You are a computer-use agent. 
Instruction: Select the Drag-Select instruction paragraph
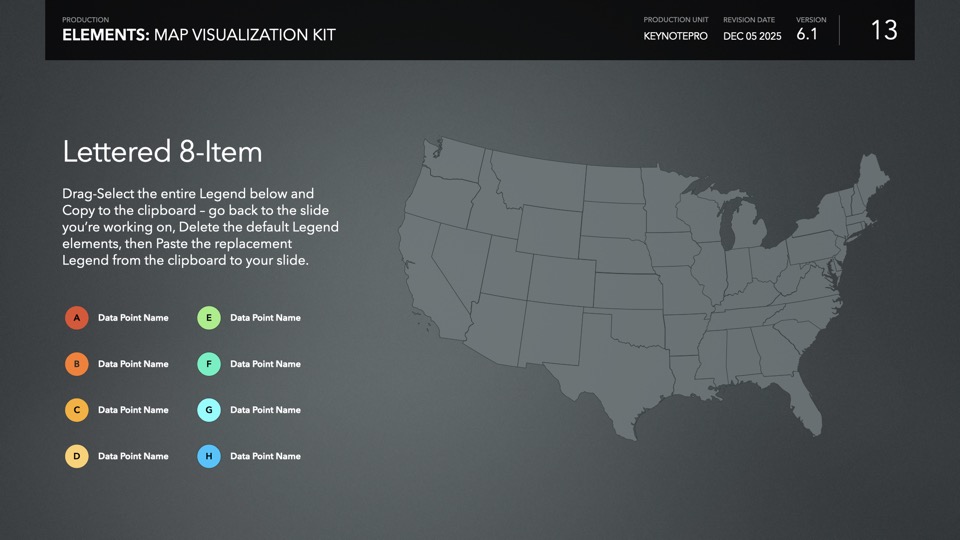[200, 226]
